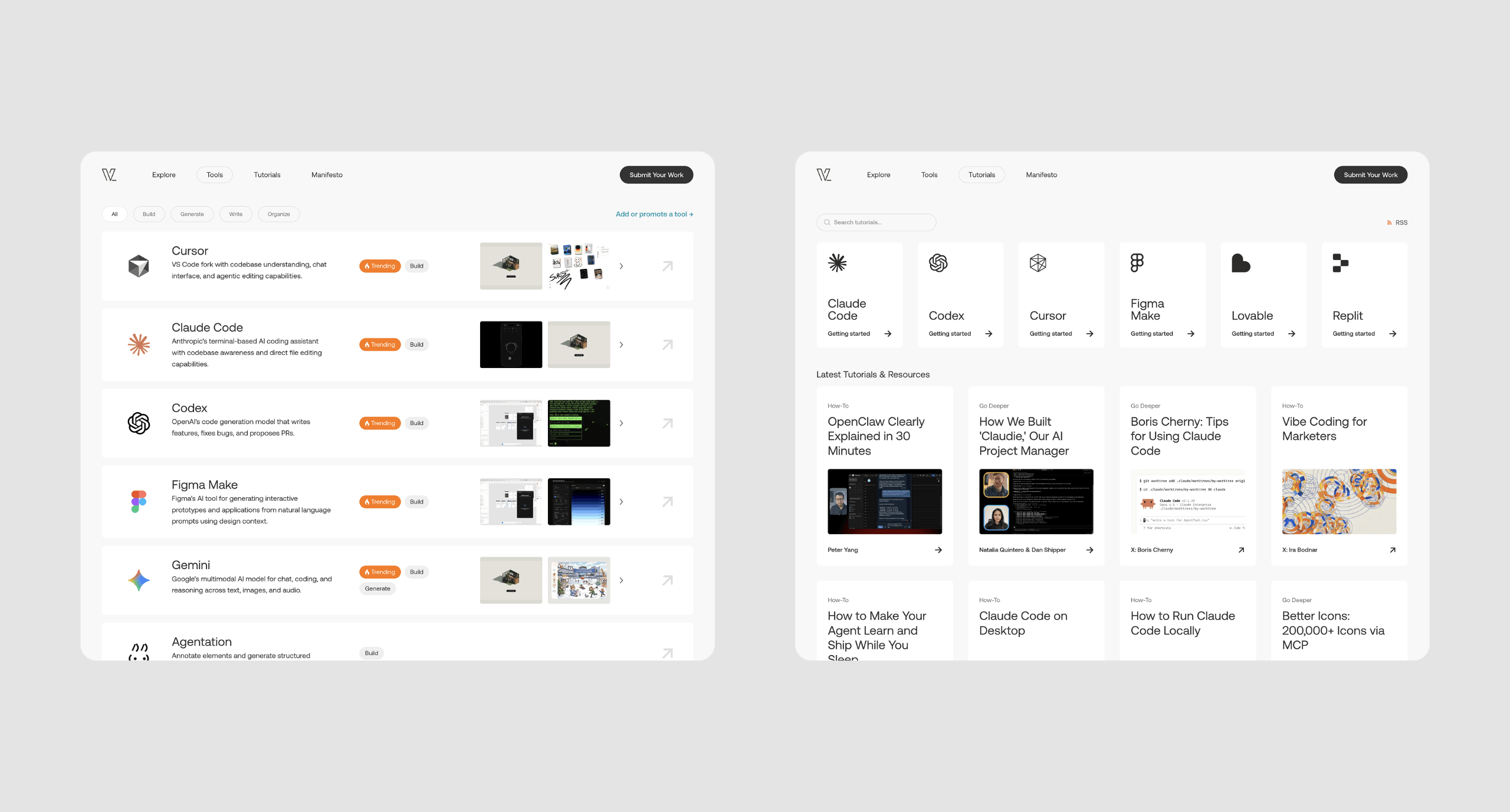Open Gemini's external link arrow

pos(667,580)
